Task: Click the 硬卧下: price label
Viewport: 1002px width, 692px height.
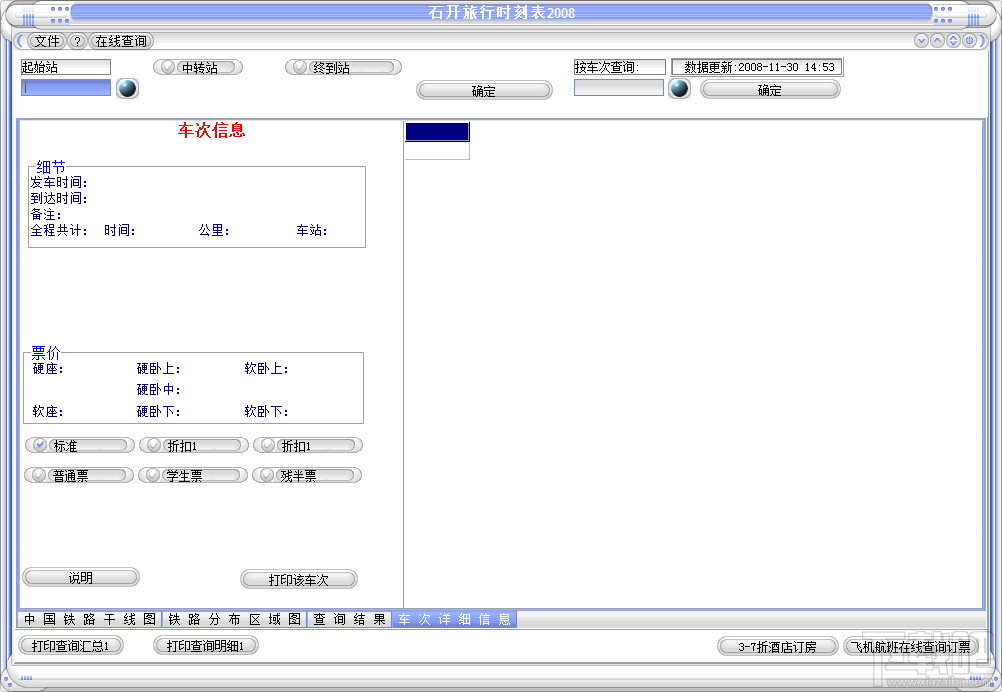Action: 158,411
